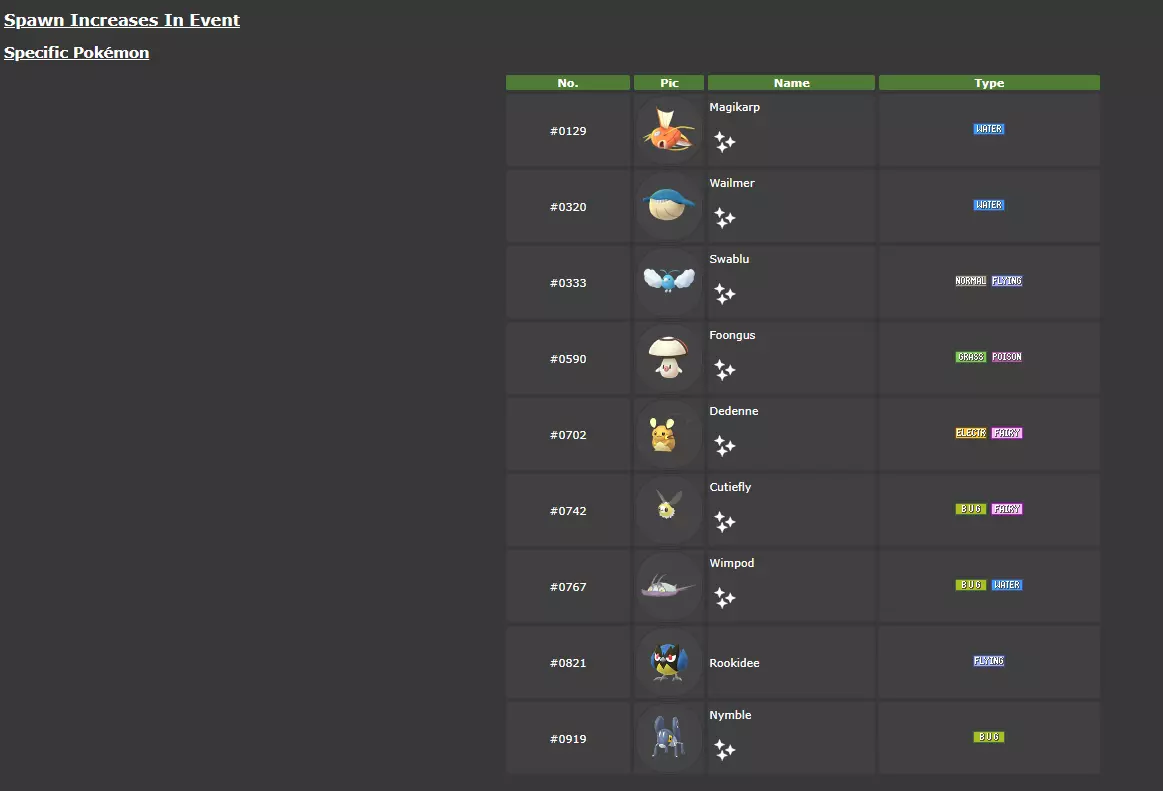Open the Rookidee sprite picture

669,663
